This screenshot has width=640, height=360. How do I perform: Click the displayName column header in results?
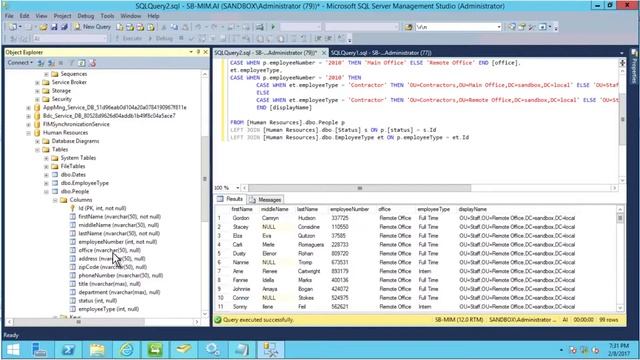click(x=472, y=209)
